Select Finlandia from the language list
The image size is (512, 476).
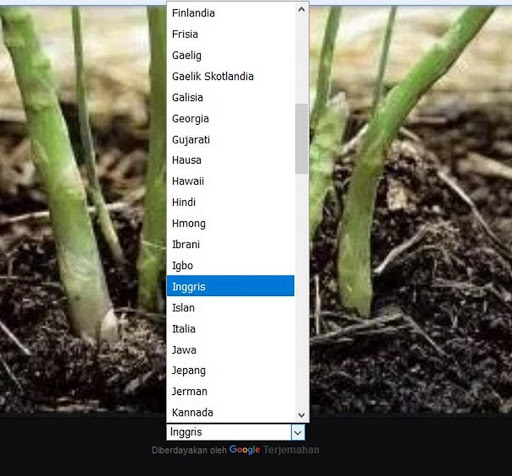click(x=230, y=13)
